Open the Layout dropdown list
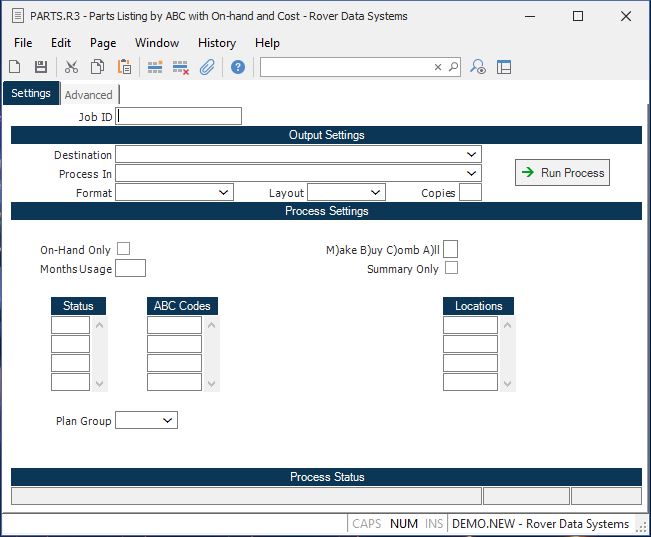Viewport: 651px width, 537px height. [375, 193]
